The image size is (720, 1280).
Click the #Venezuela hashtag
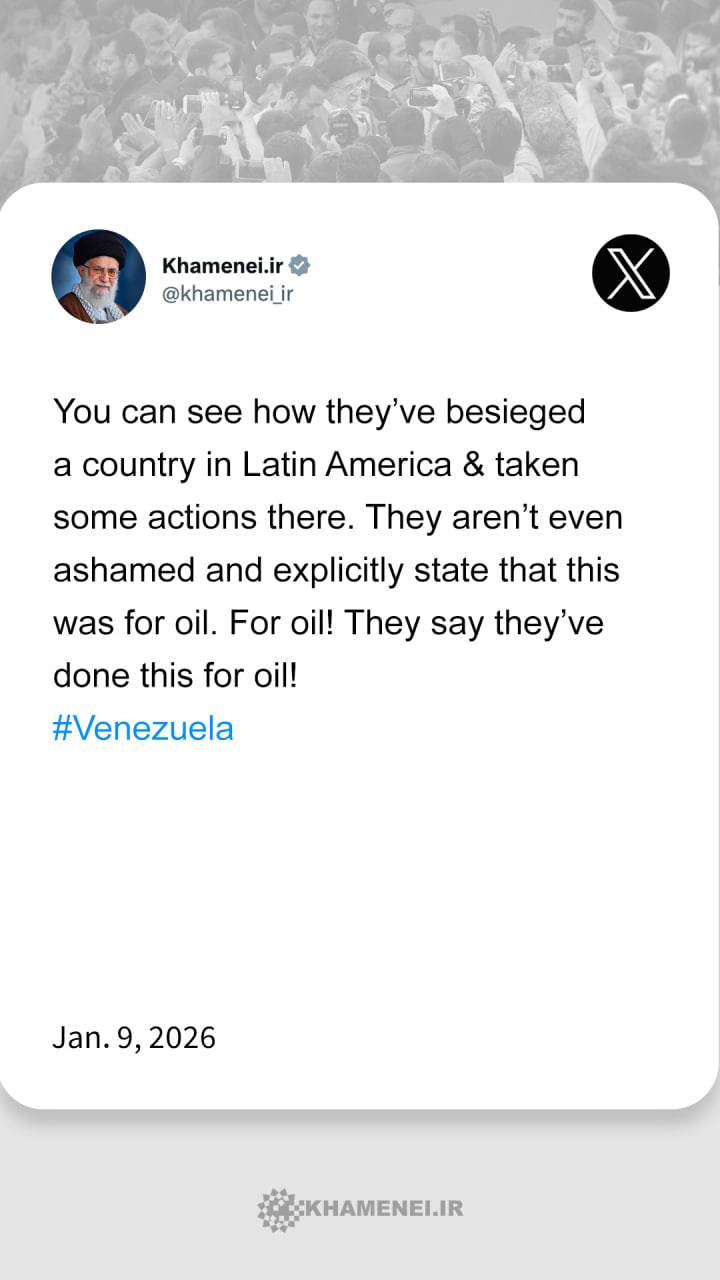tap(143, 728)
